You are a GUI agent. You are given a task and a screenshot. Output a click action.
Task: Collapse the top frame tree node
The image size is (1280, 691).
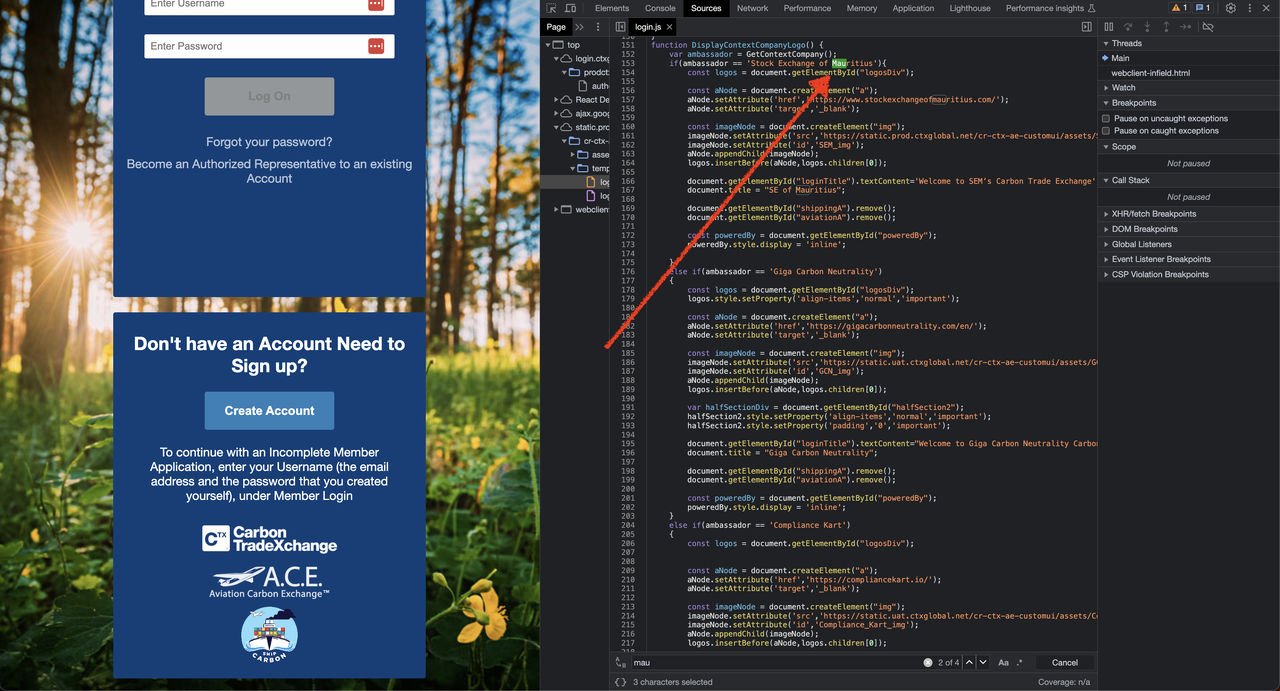[x=549, y=45]
